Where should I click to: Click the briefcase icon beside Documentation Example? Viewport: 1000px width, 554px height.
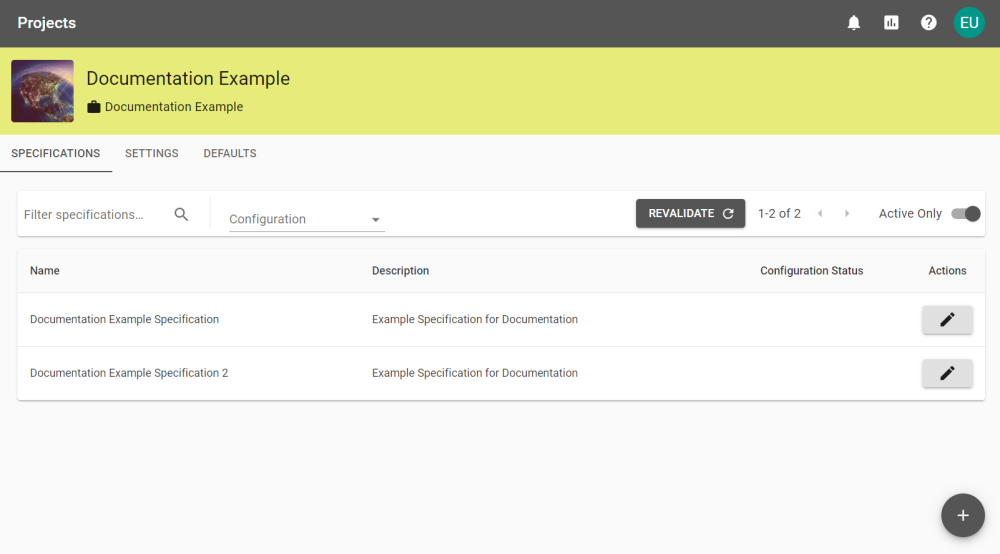[94, 106]
